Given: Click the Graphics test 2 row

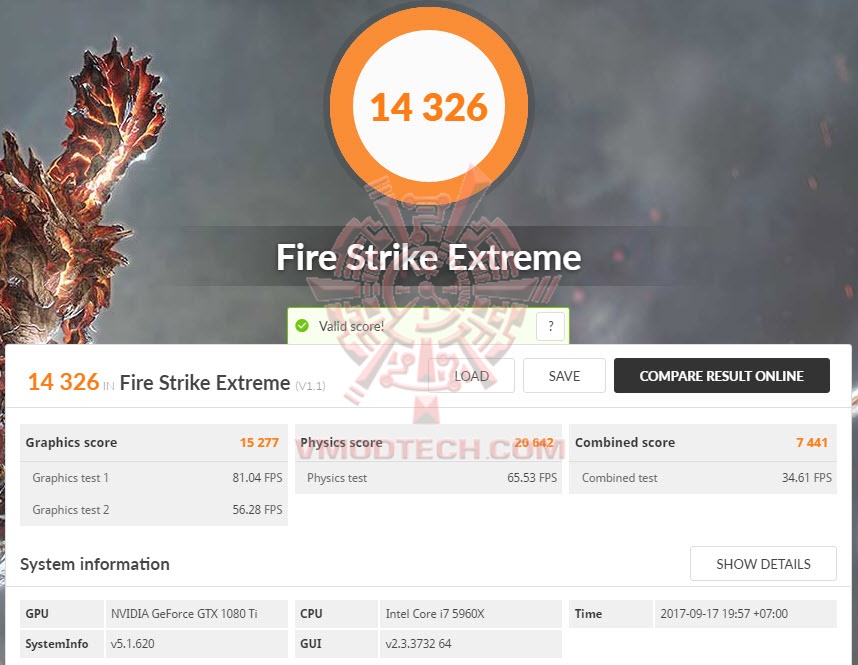Looking at the screenshot, I should coord(154,510).
